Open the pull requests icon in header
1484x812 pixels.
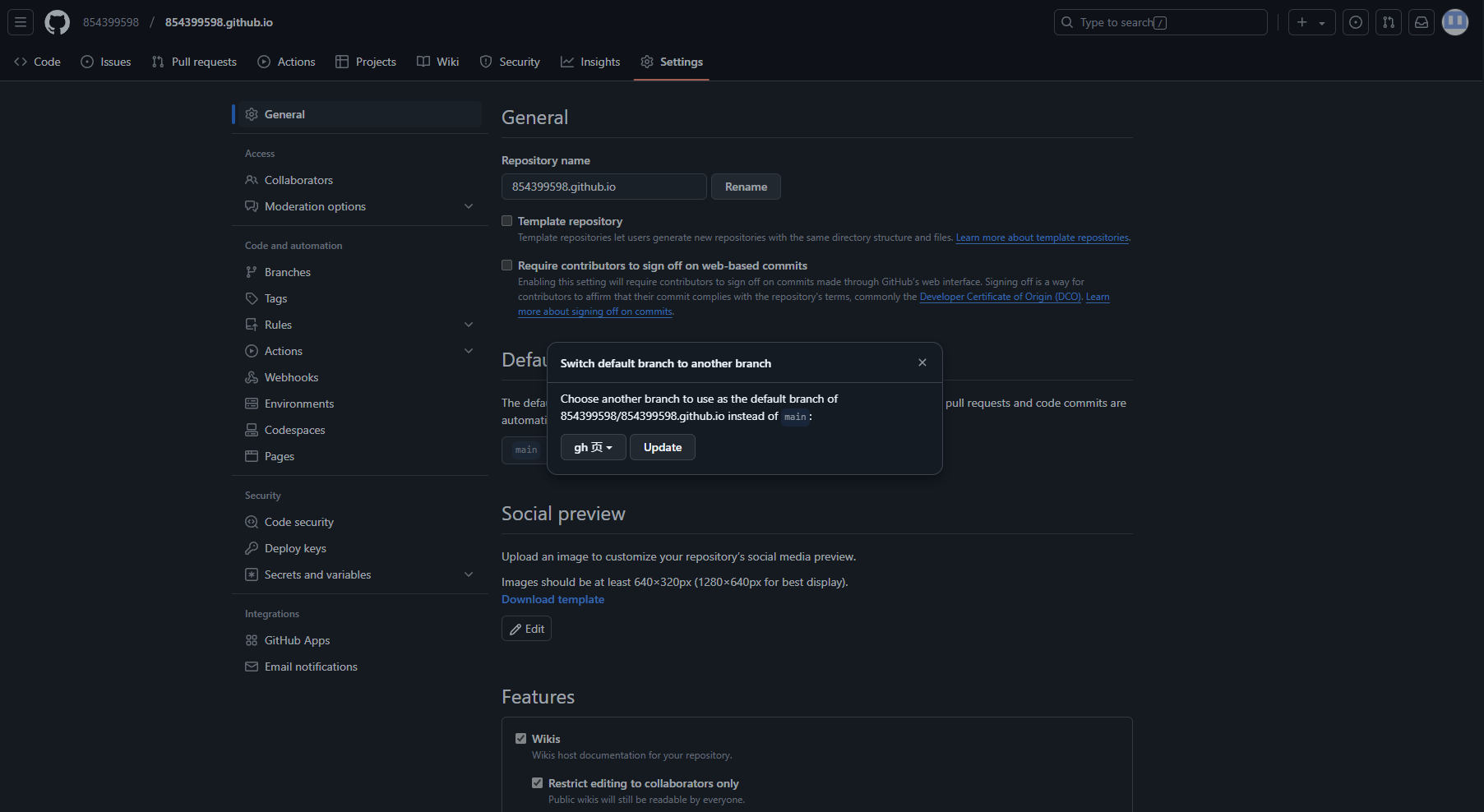click(x=1389, y=22)
